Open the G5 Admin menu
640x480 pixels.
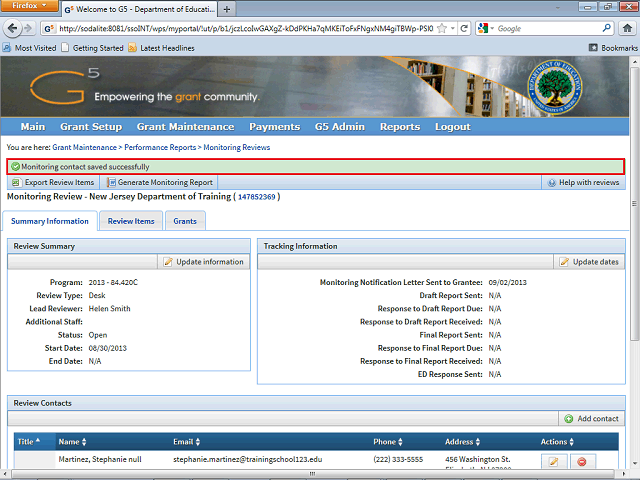tap(340, 127)
